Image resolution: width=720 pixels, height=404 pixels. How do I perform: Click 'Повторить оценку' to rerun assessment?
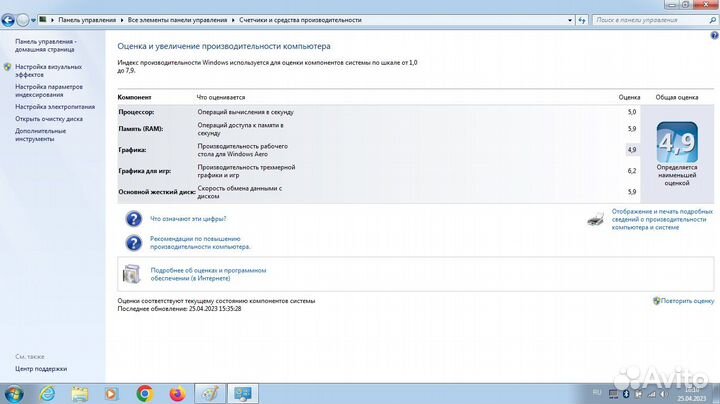[x=687, y=301]
